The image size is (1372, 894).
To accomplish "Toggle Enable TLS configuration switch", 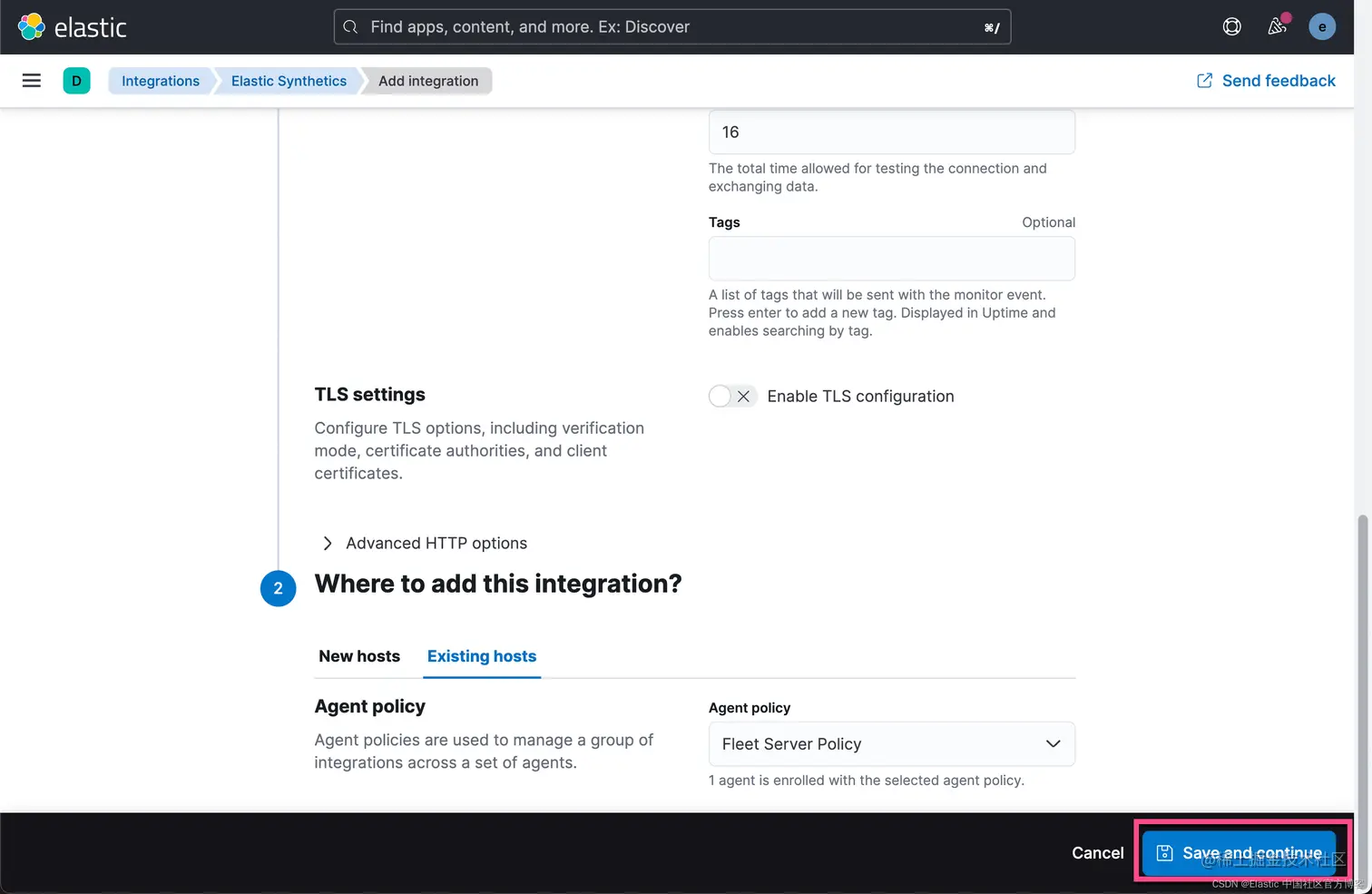I will point(732,397).
